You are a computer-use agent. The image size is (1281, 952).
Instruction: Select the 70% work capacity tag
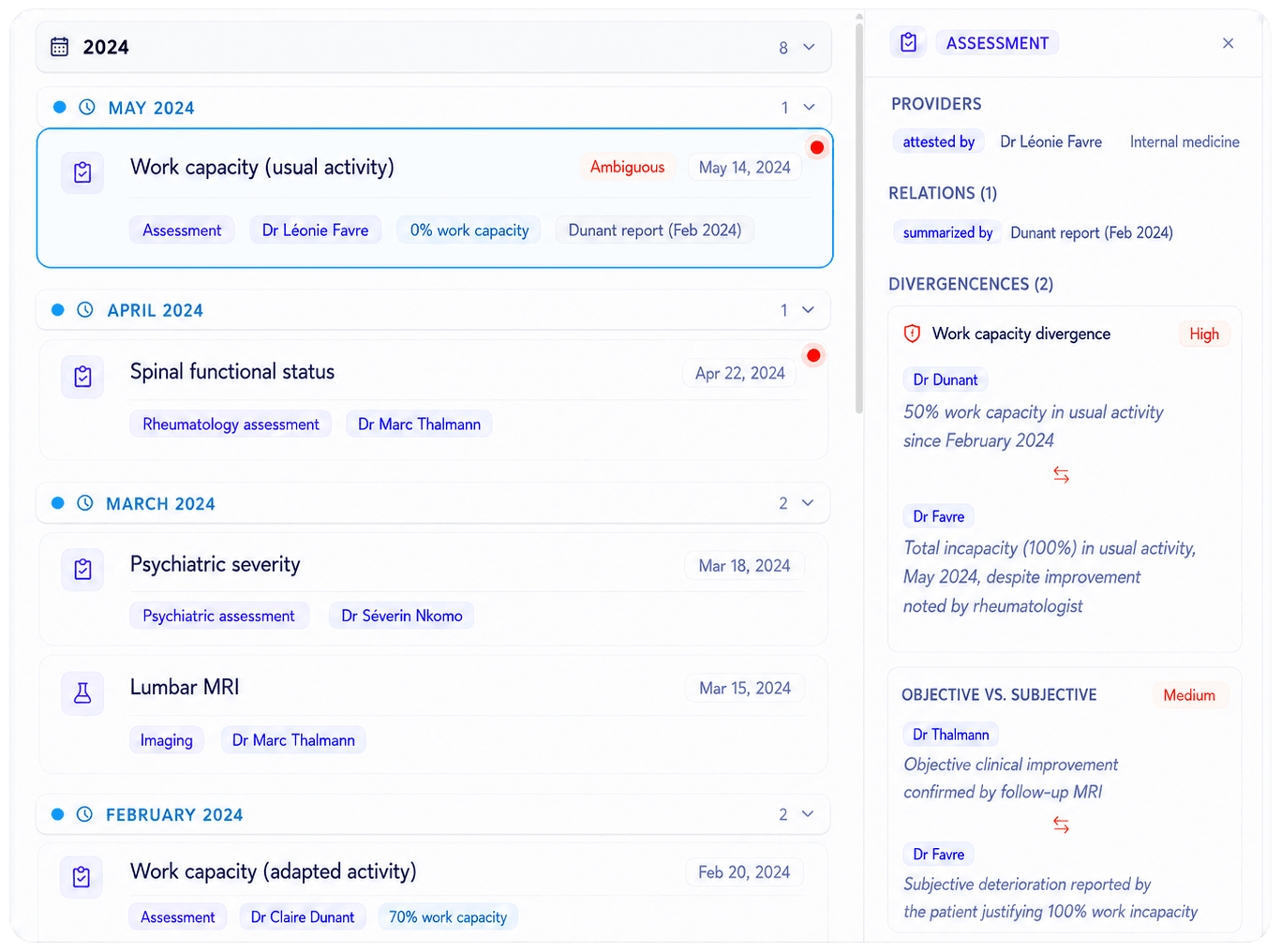click(448, 916)
